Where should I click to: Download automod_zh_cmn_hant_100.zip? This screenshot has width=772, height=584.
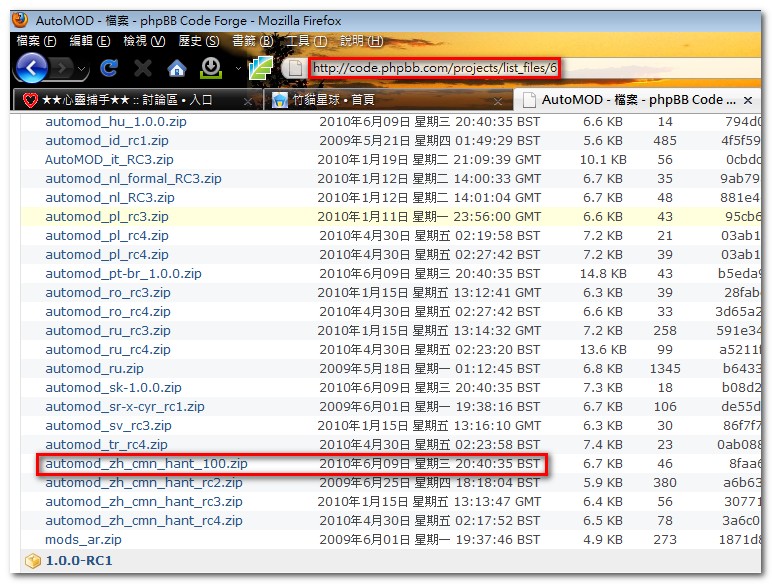[146, 464]
